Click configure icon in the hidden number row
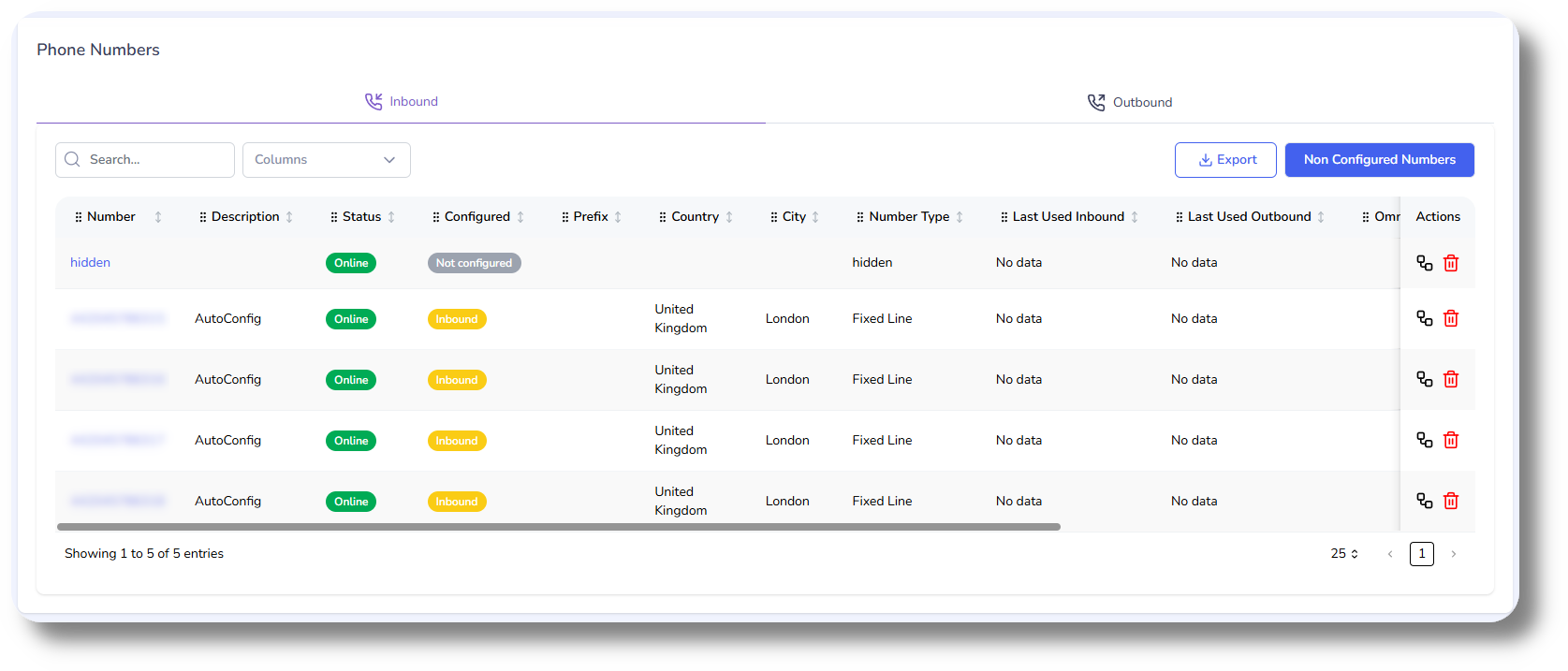 1424,263
